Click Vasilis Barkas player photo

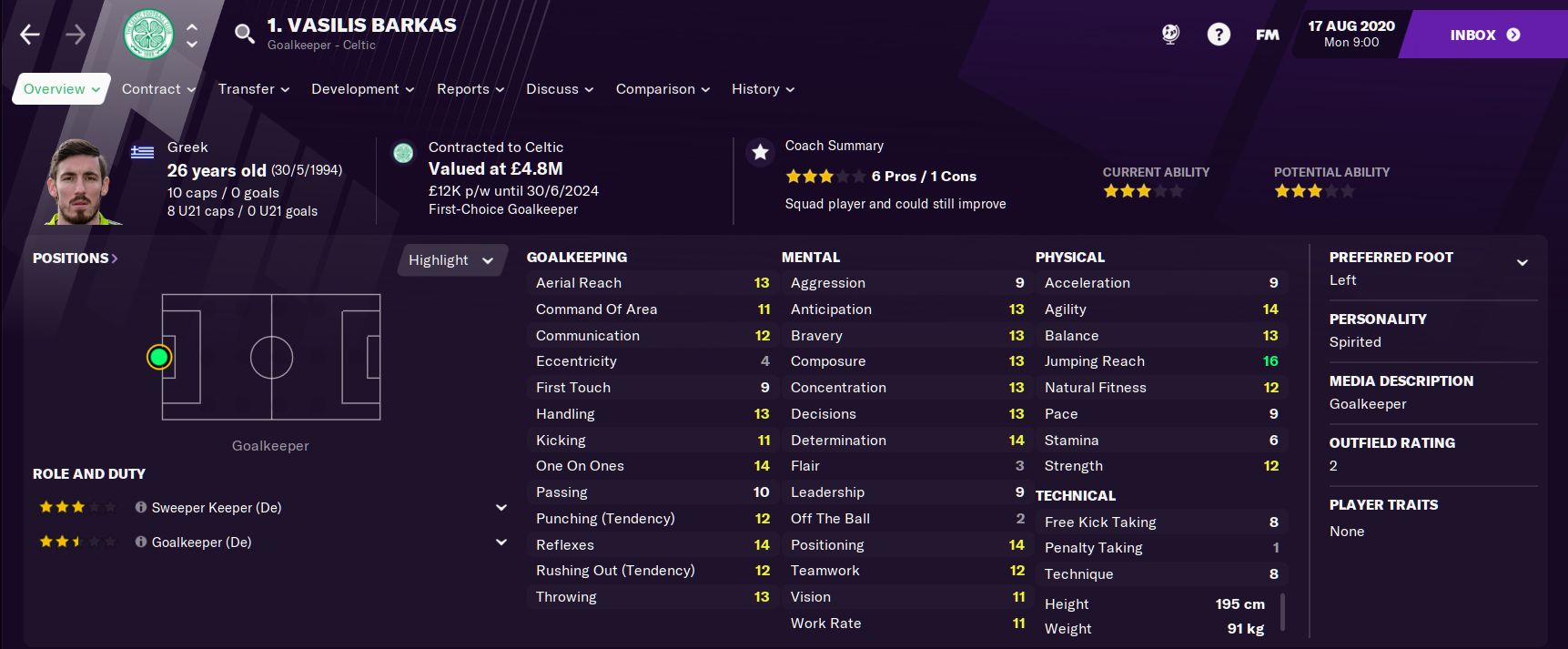coord(80,181)
